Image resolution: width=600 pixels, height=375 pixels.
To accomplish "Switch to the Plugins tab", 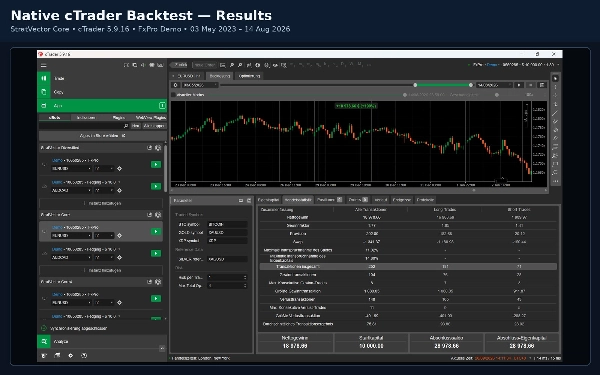I will (x=118, y=117).
